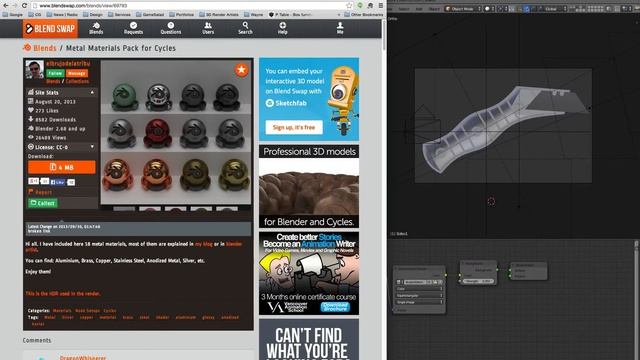
Task: Open the 'my blog' link
Action: pyautogui.click(x=204, y=244)
